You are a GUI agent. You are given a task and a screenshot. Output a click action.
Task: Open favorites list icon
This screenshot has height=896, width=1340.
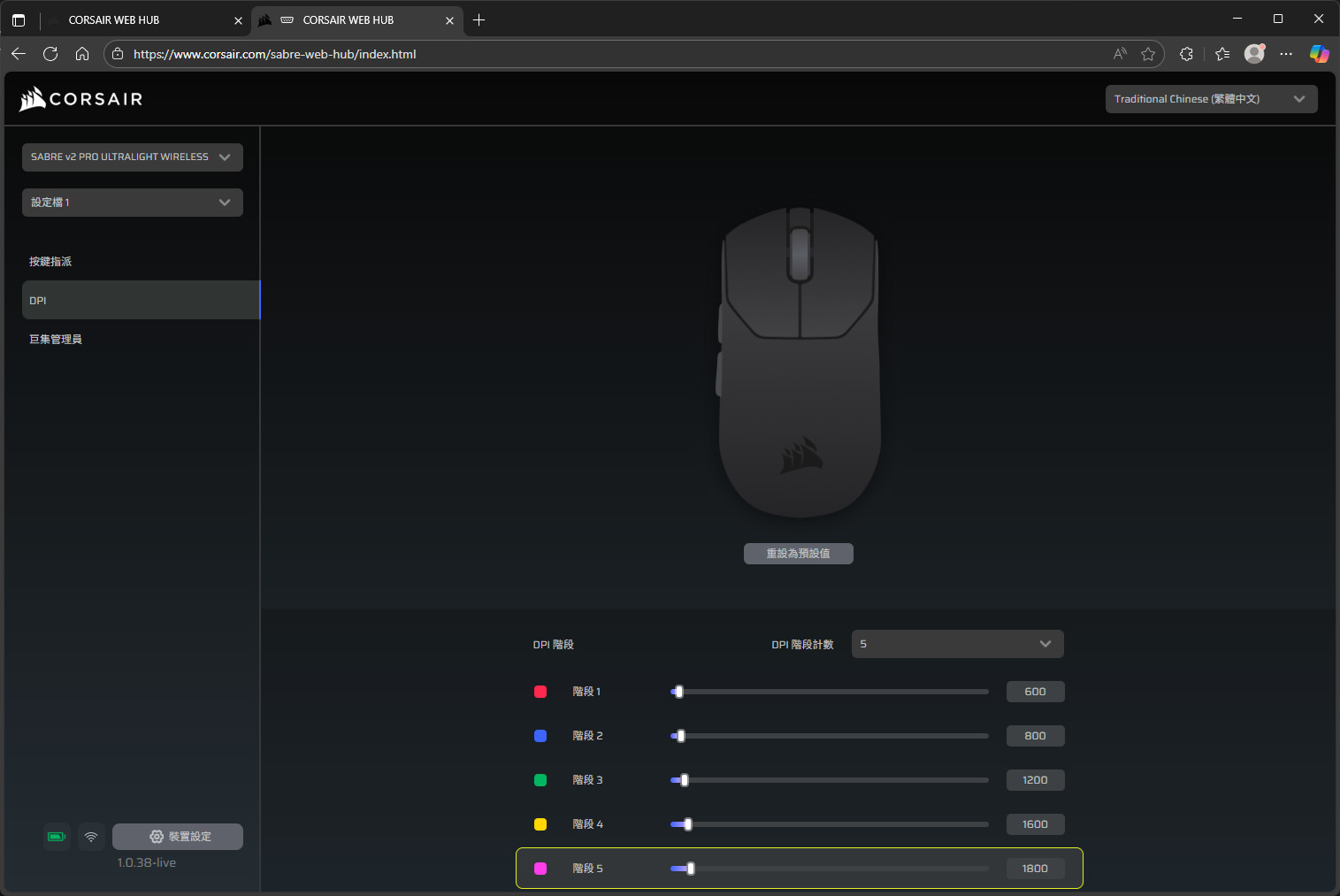pyautogui.click(x=1222, y=54)
